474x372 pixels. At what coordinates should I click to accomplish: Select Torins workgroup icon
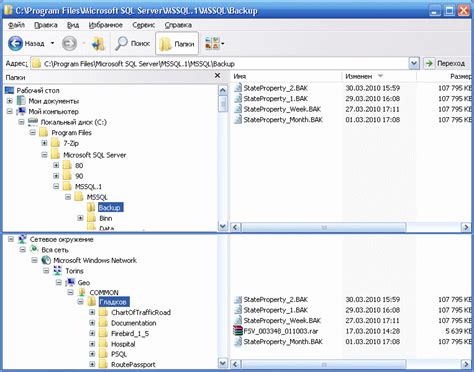58,271
